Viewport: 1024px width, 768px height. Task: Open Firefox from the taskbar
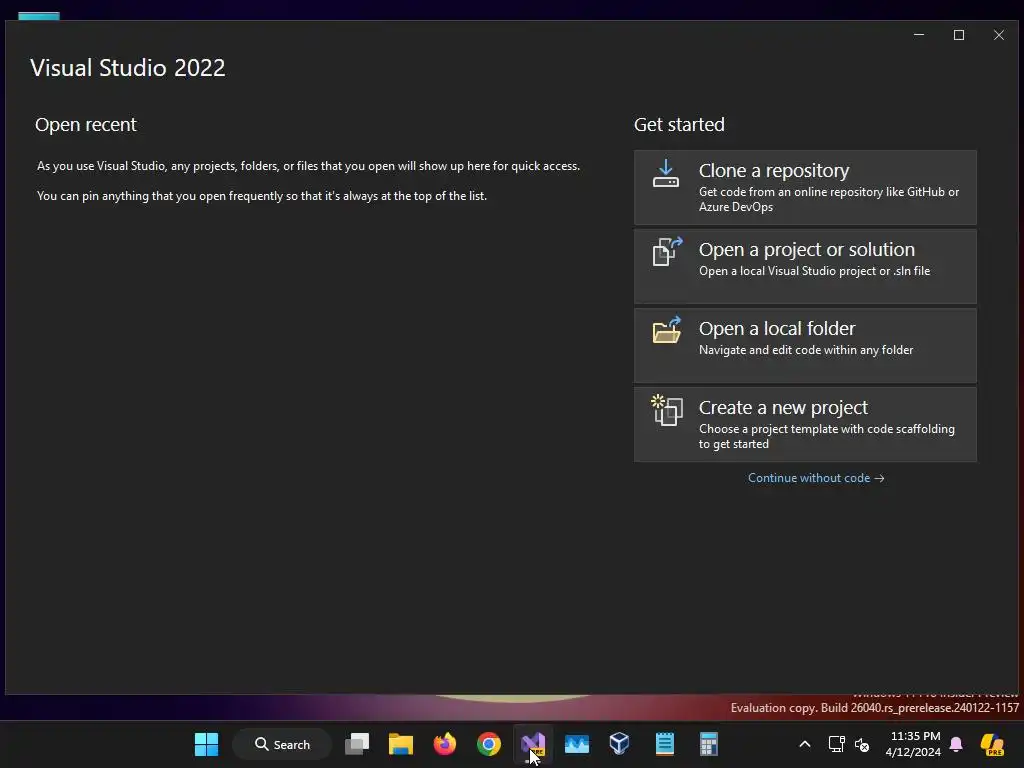click(x=445, y=744)
